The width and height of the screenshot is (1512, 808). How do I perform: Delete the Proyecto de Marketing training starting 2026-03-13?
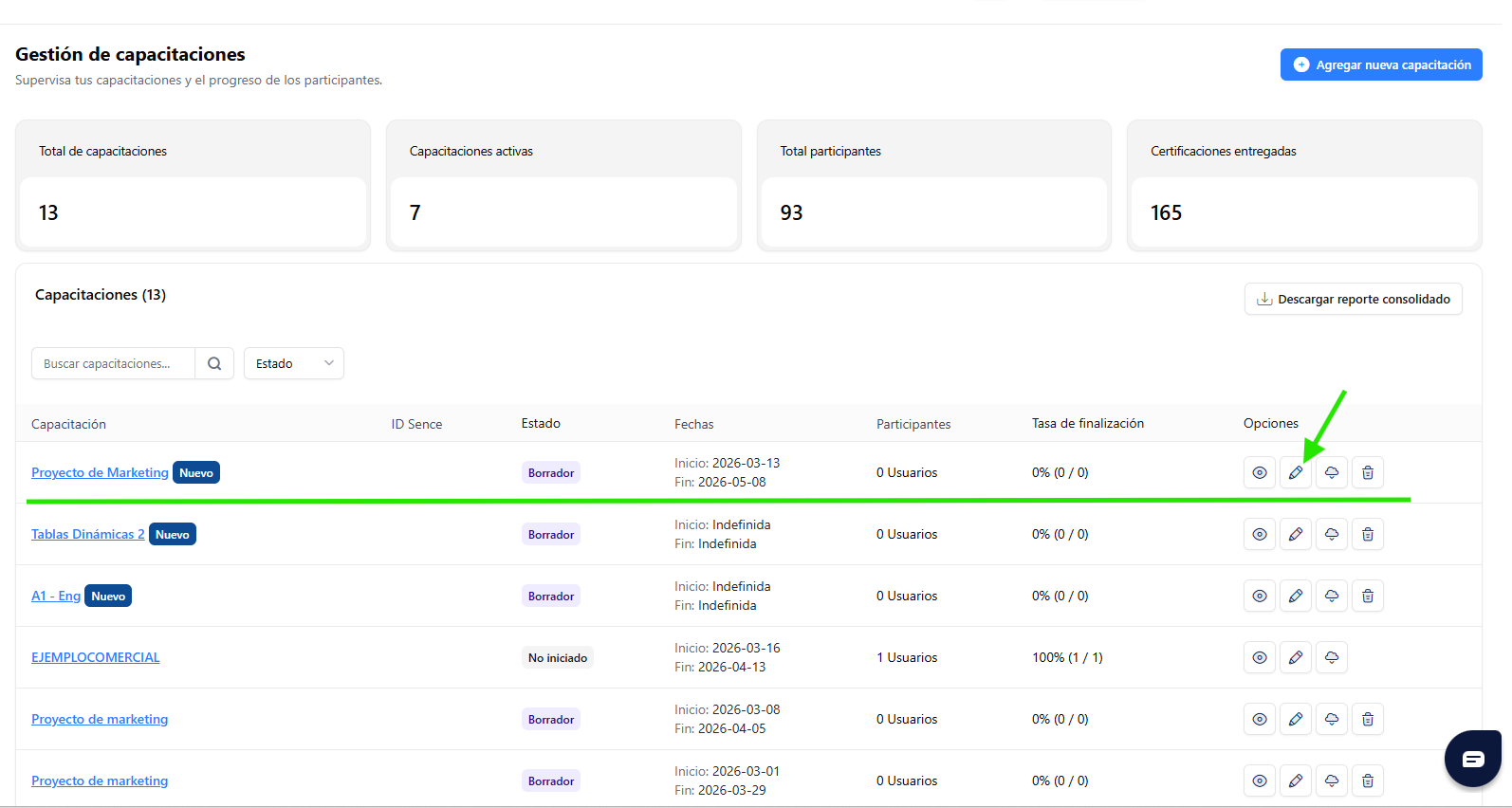tap(1368, 472)
